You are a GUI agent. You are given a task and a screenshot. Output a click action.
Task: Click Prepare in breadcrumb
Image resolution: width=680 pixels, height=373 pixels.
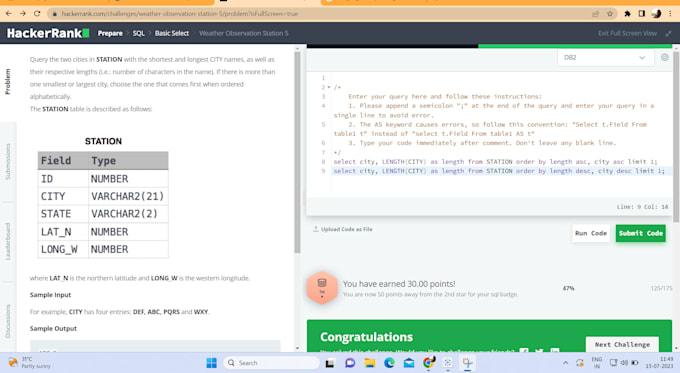[110, 33]
